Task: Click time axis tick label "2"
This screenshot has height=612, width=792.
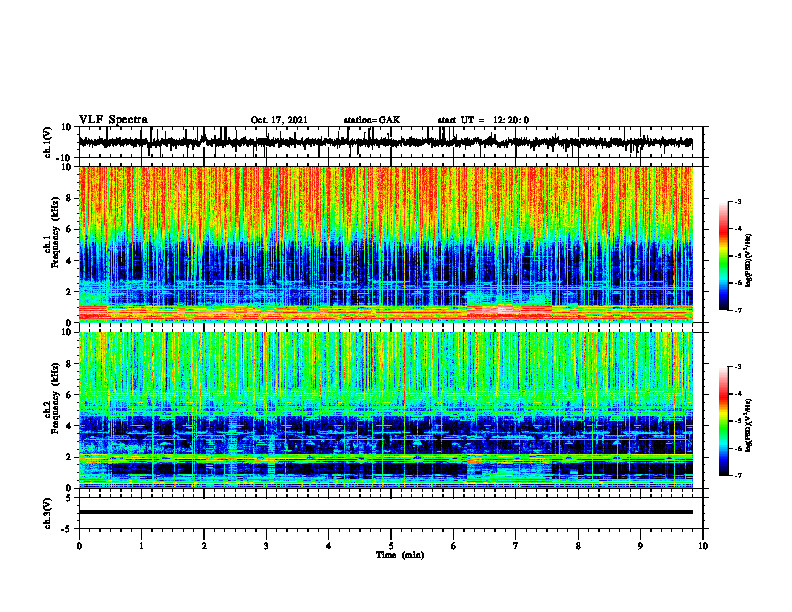Action: tap(204, 546)
